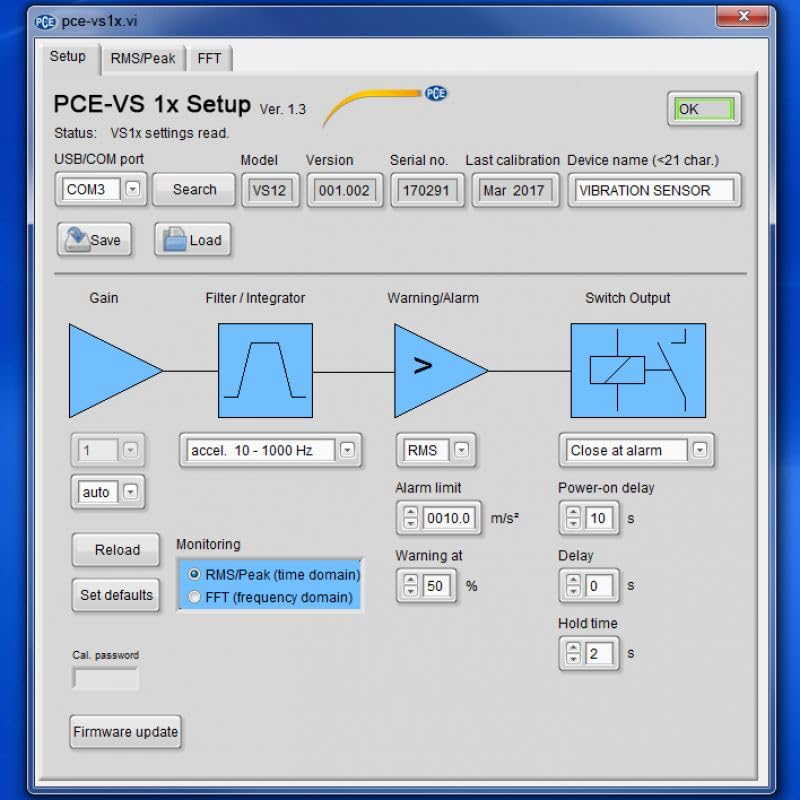Select FFT (frequency domain) monitoring

tap(195, 597)
